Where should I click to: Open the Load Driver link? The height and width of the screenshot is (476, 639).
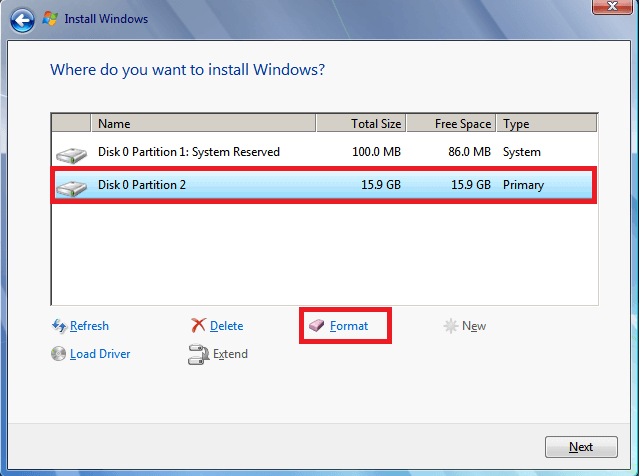click(x=100, y=354)
